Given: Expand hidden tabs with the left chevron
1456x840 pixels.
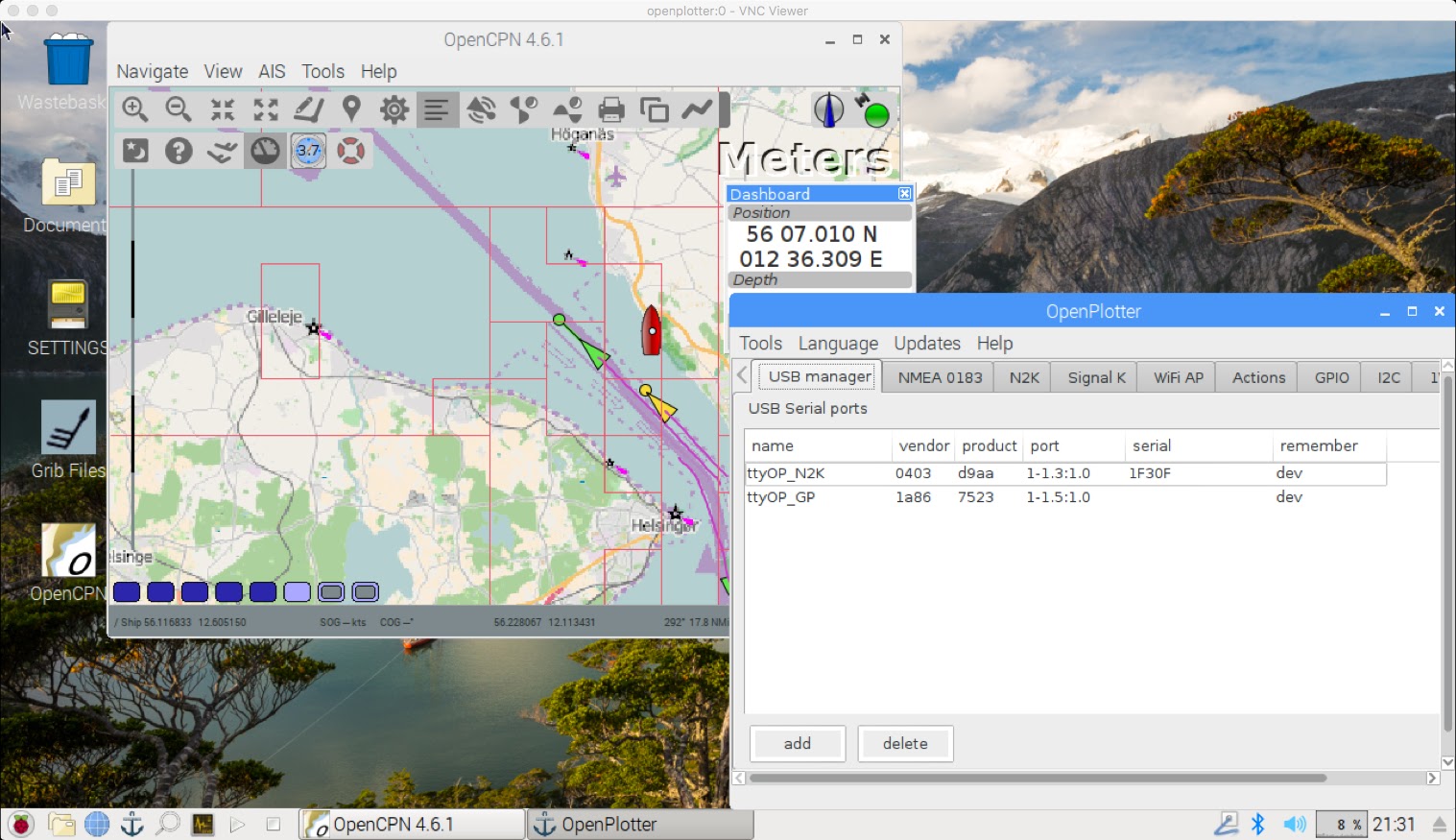Looking at the screenshot, I should [x=741, y=375].
